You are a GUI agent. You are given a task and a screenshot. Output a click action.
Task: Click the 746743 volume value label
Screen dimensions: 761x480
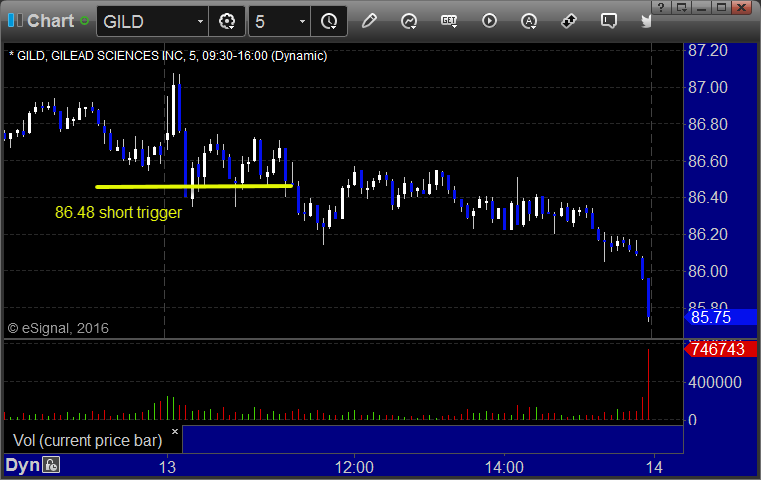point(720,349)
